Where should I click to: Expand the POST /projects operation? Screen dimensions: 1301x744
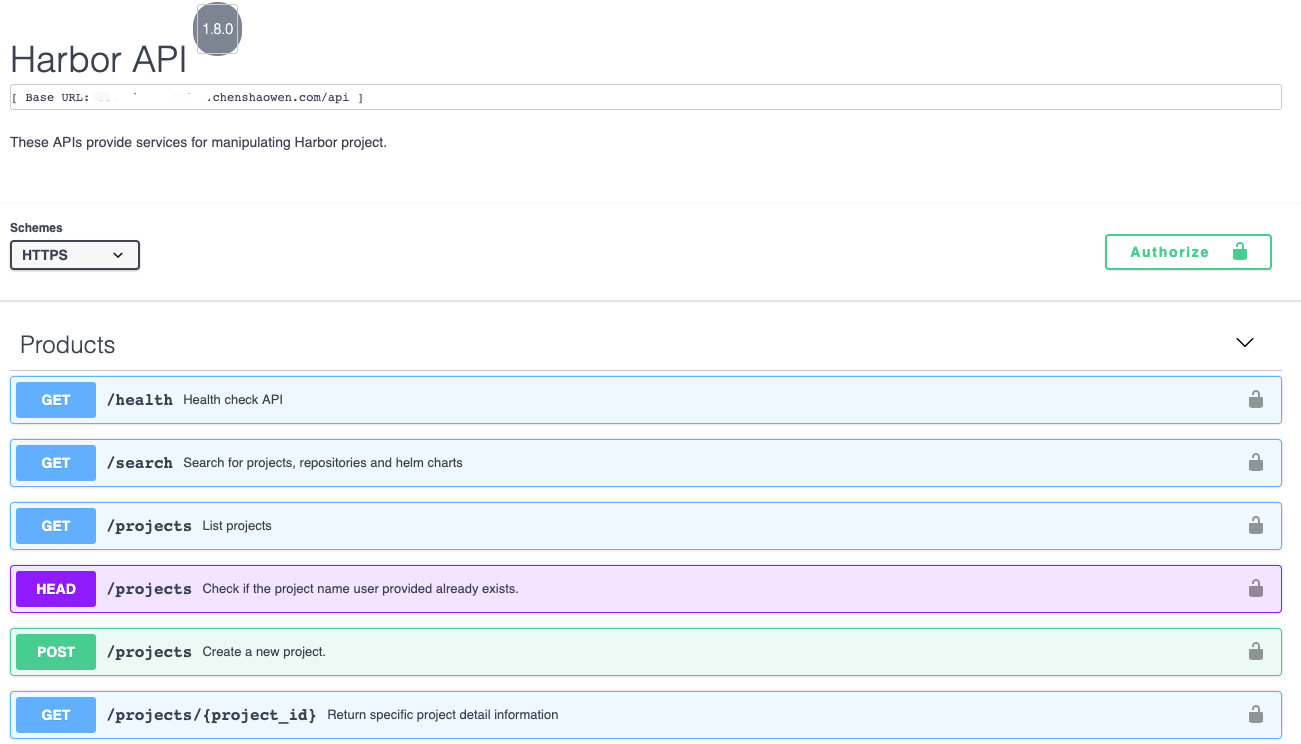[x=646, y=652]
